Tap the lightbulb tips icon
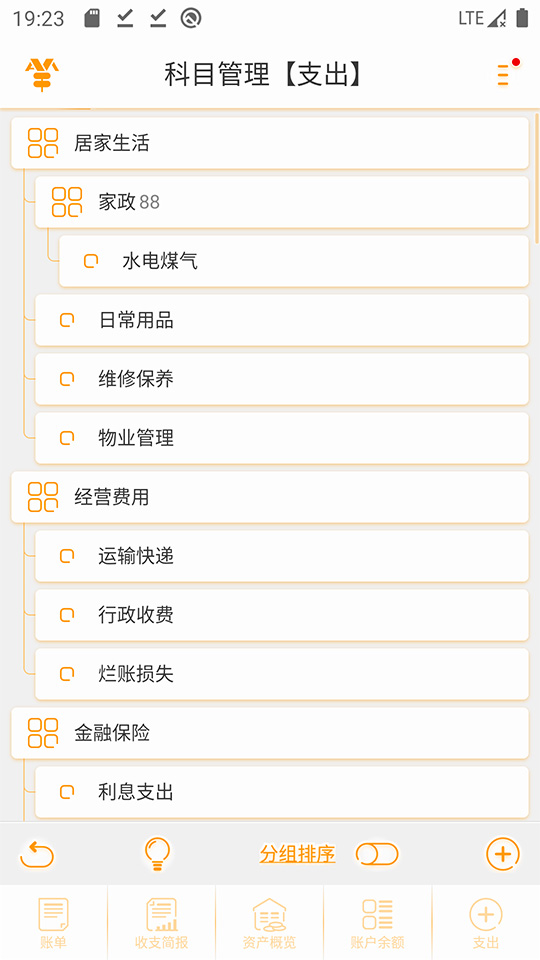Viewport: 540px width, 960px height. tap(157, 853)
